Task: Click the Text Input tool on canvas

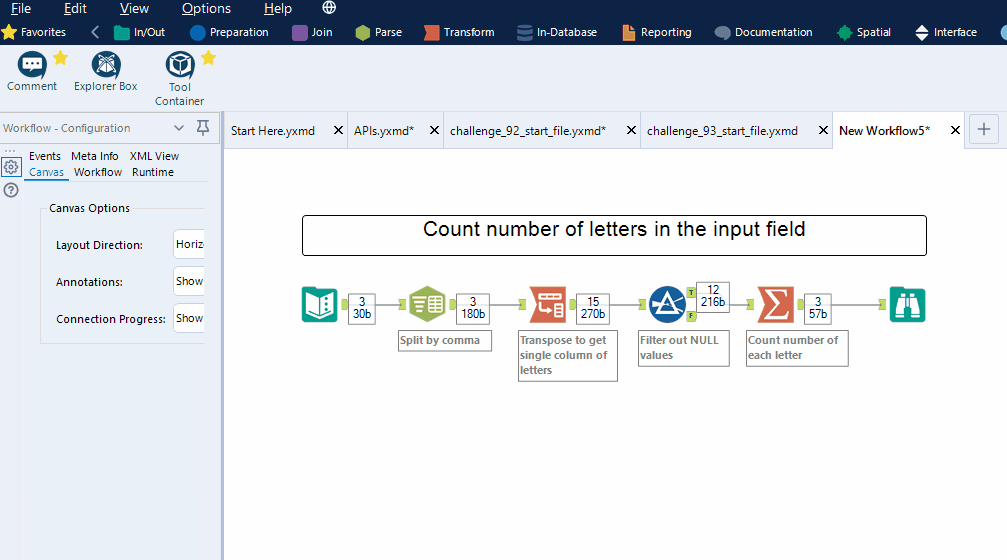Action: (319, 304)
